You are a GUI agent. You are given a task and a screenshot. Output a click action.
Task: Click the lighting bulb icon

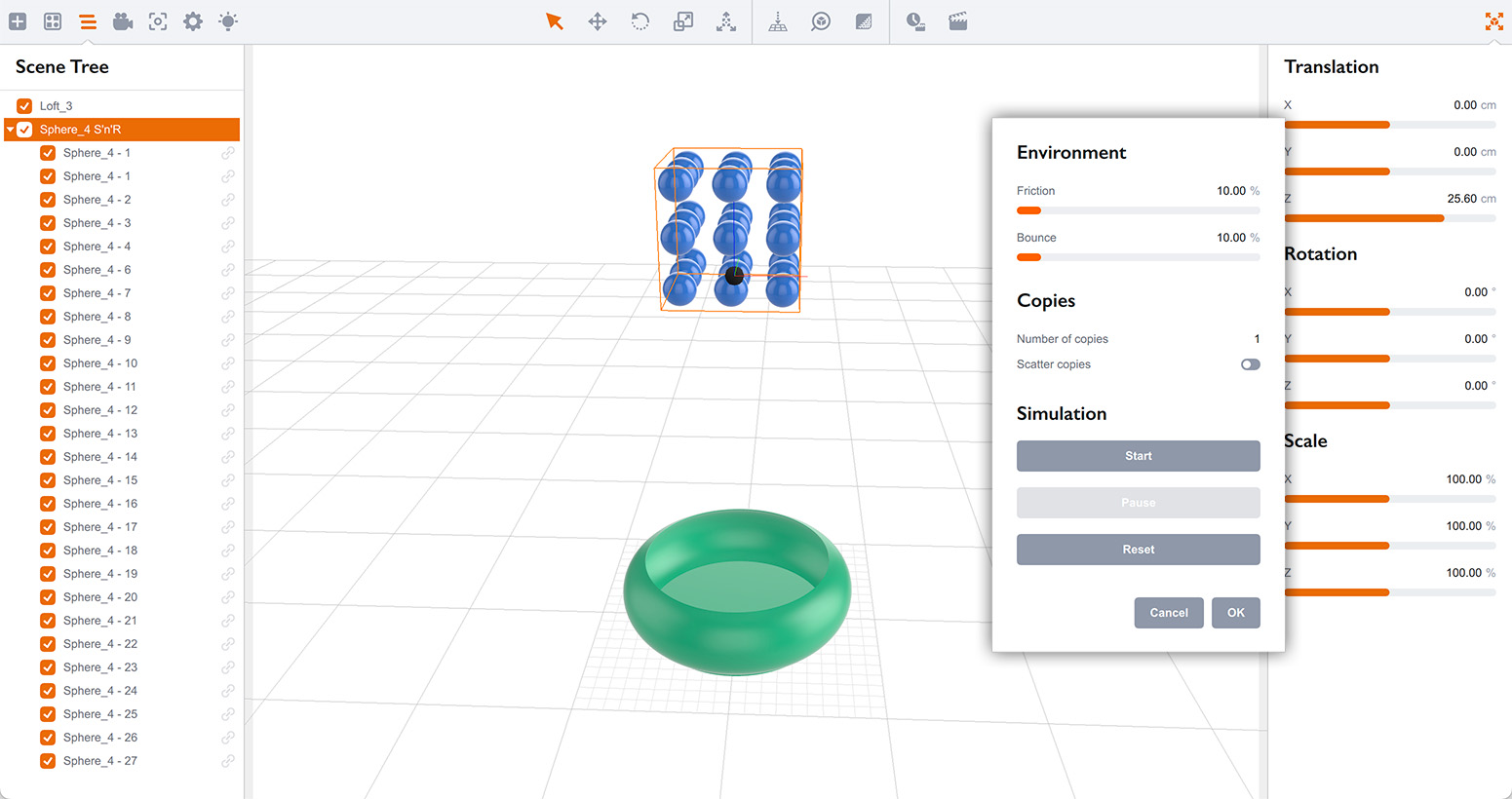pos(227,20)
